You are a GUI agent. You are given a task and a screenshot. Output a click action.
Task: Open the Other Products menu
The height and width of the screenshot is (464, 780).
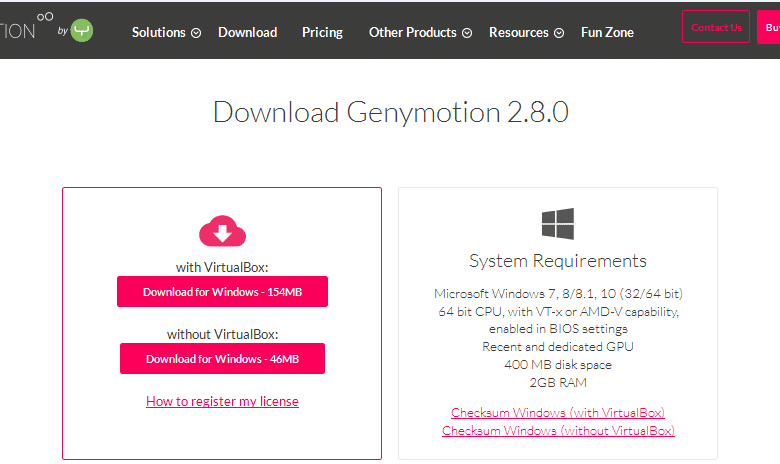pyautogui.click(x=413, y=32)
